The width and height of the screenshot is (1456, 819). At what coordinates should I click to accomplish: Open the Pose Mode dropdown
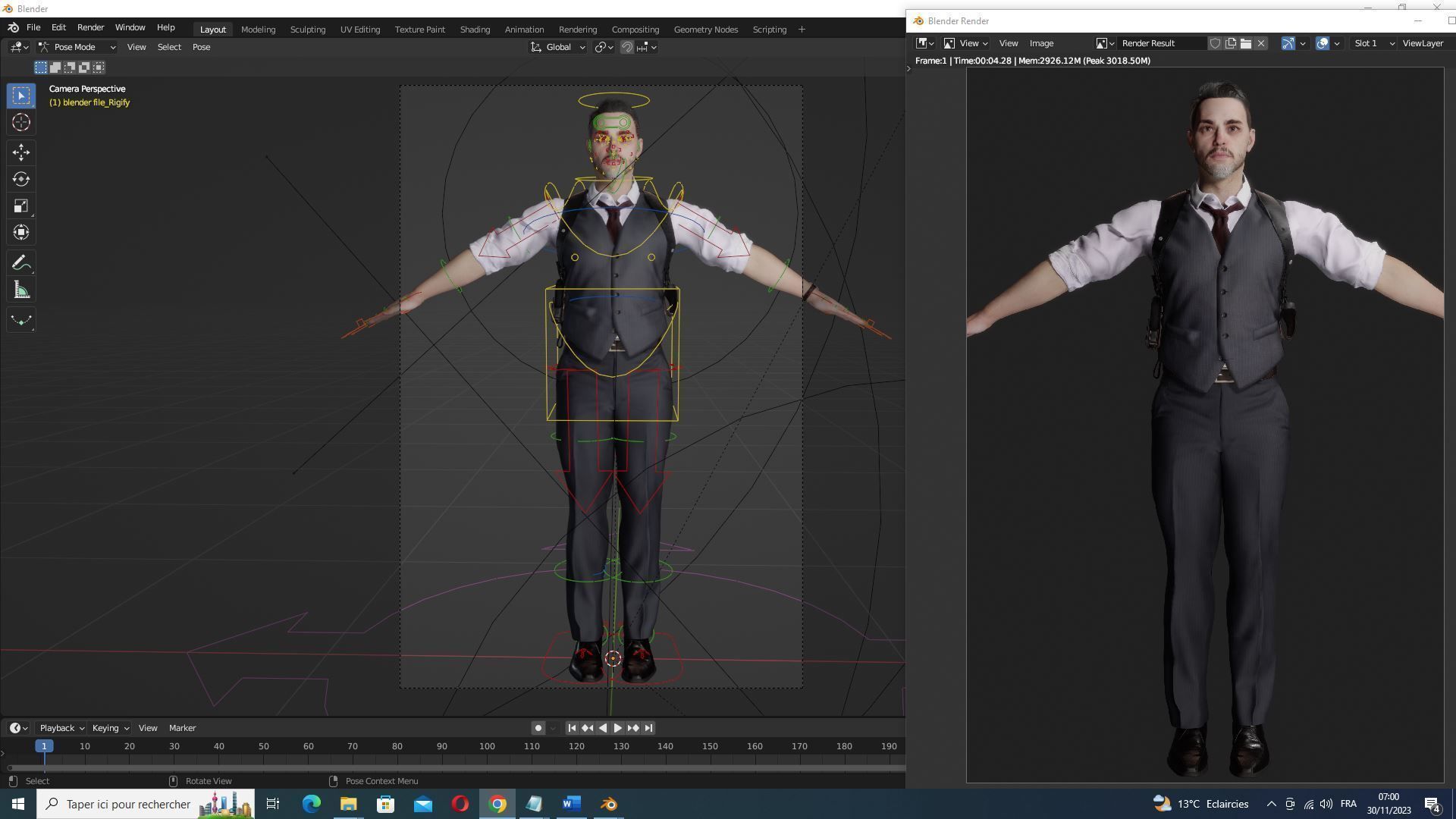coord(77,47)
